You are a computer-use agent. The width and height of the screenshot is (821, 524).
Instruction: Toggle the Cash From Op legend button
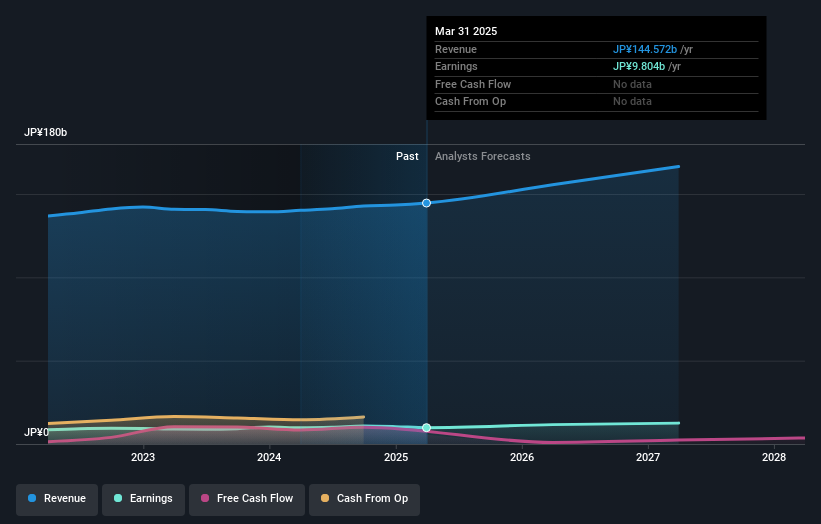[x=364, y=499]
